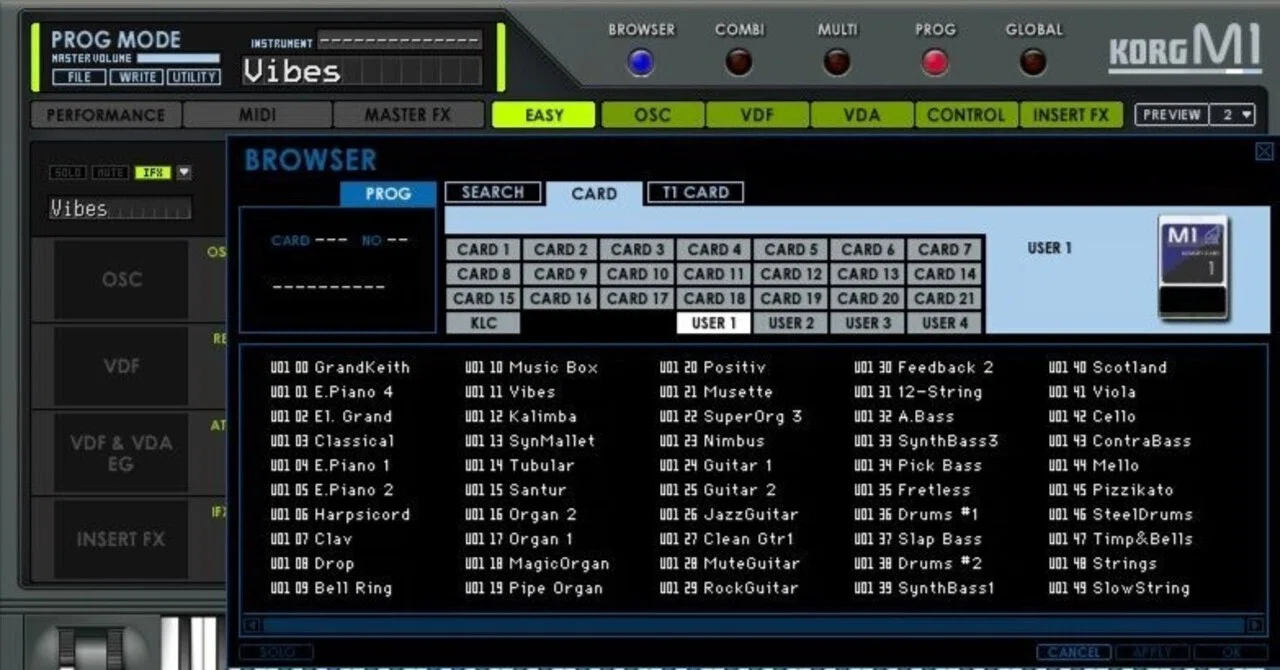Select program U01 22 SuperOrg 3
Viewport: 1280px width, 670px height.
tap(731, 416)
